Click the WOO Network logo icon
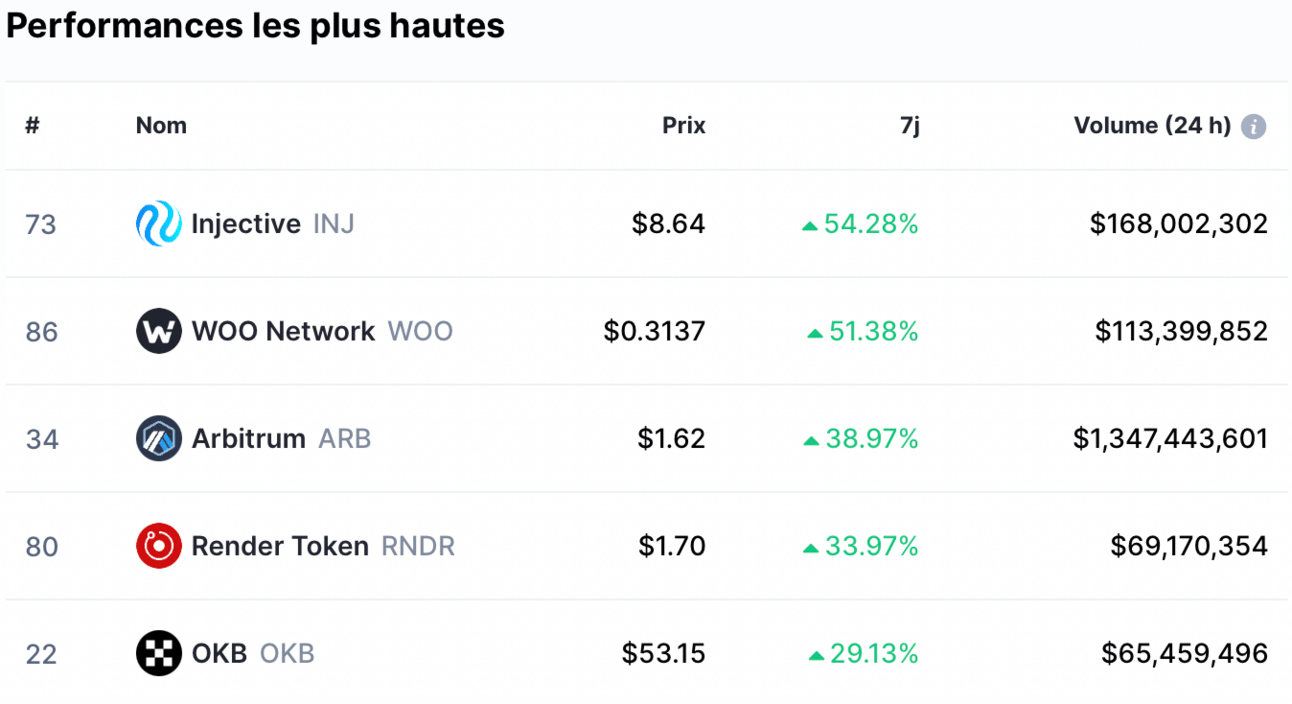The width and height of the screenshot is (1292, 704). coord(158,331)
